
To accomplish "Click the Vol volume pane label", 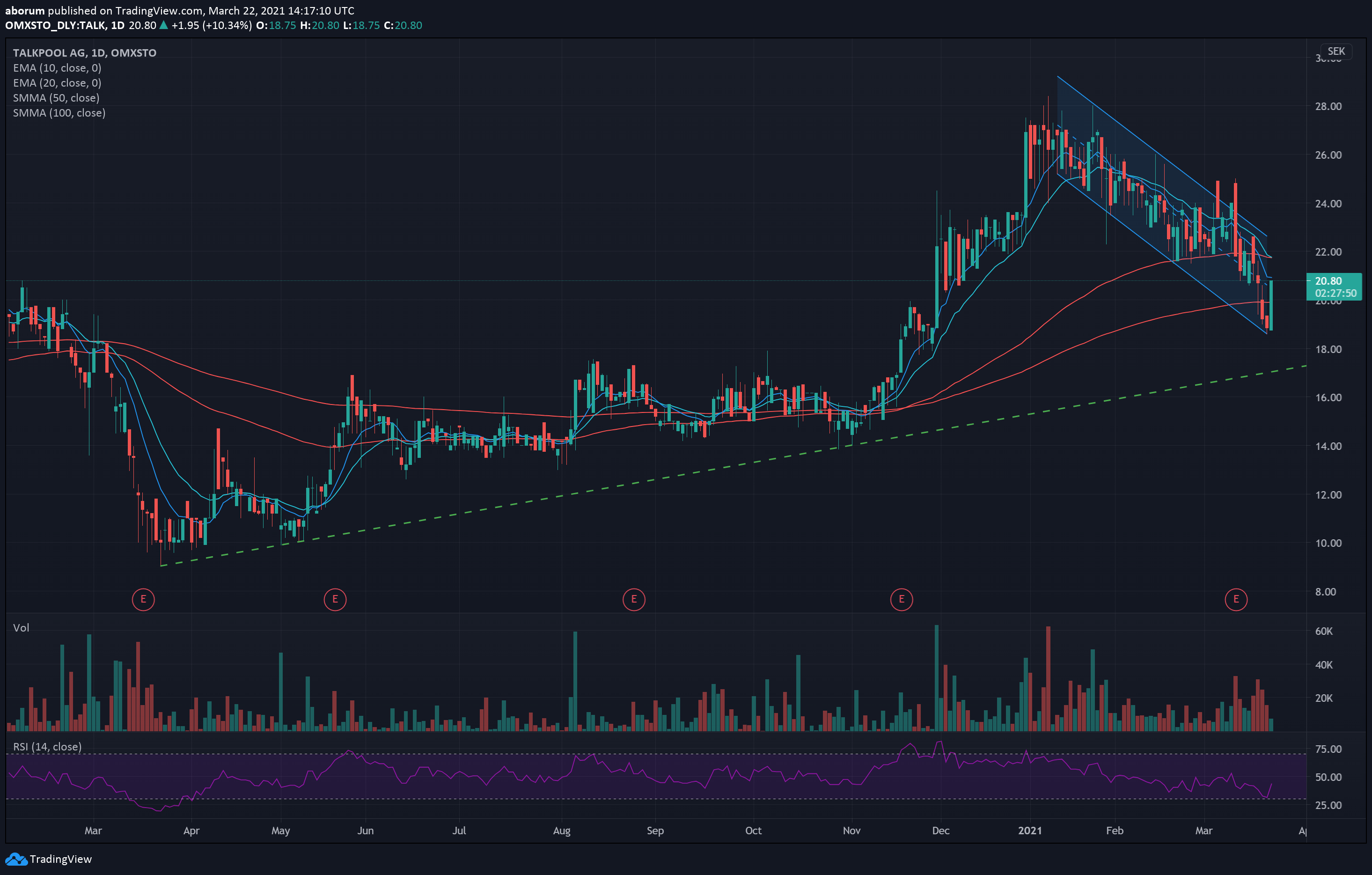I will [x=21, y=628].
